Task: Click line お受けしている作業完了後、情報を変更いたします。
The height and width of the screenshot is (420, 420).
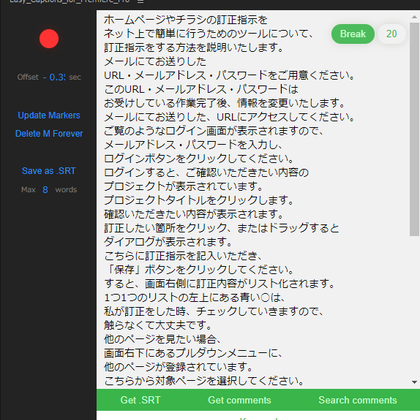Action: click(x=225, y=103)
